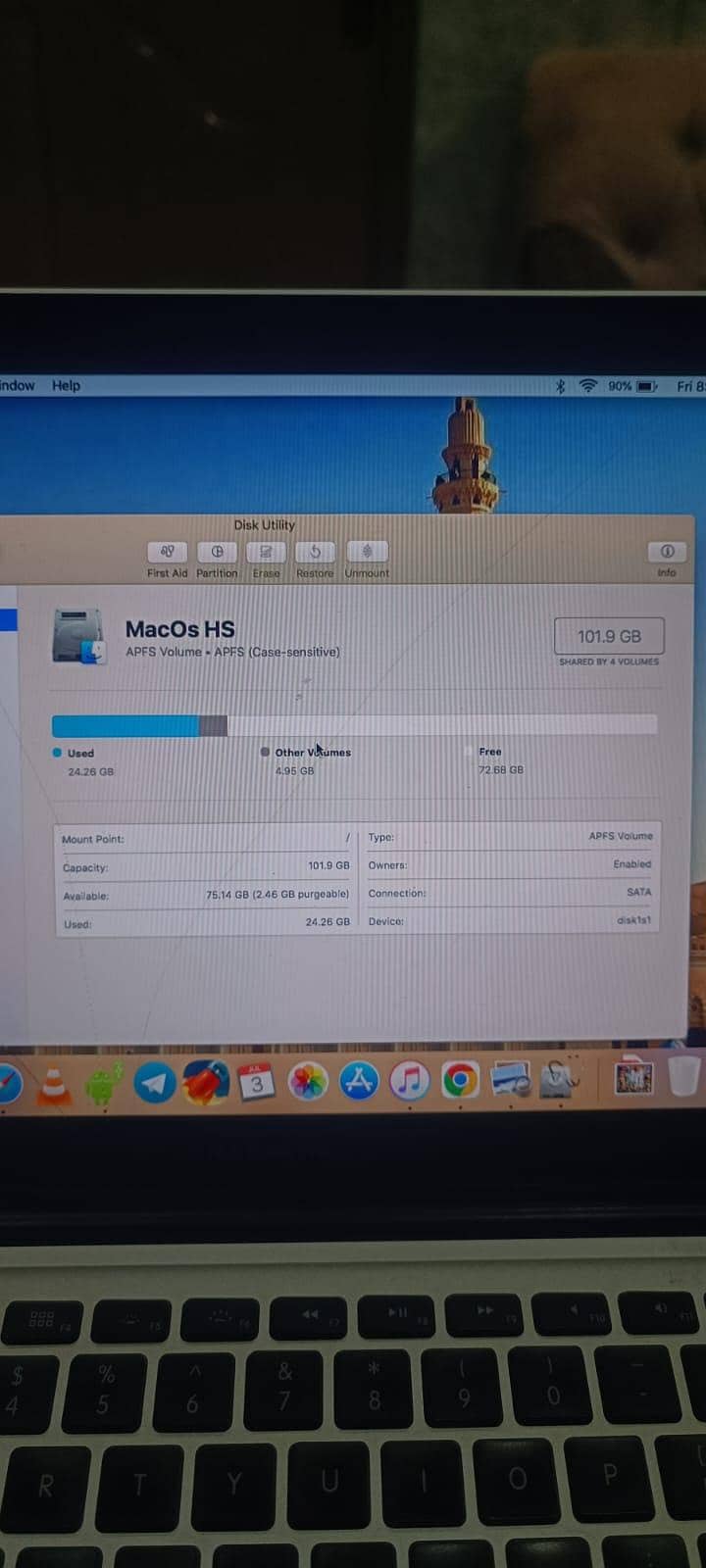Open the Trash in Dock
Viewport: 706px width, 1568px height.
pyautogui.click(x=685, y=1075)
